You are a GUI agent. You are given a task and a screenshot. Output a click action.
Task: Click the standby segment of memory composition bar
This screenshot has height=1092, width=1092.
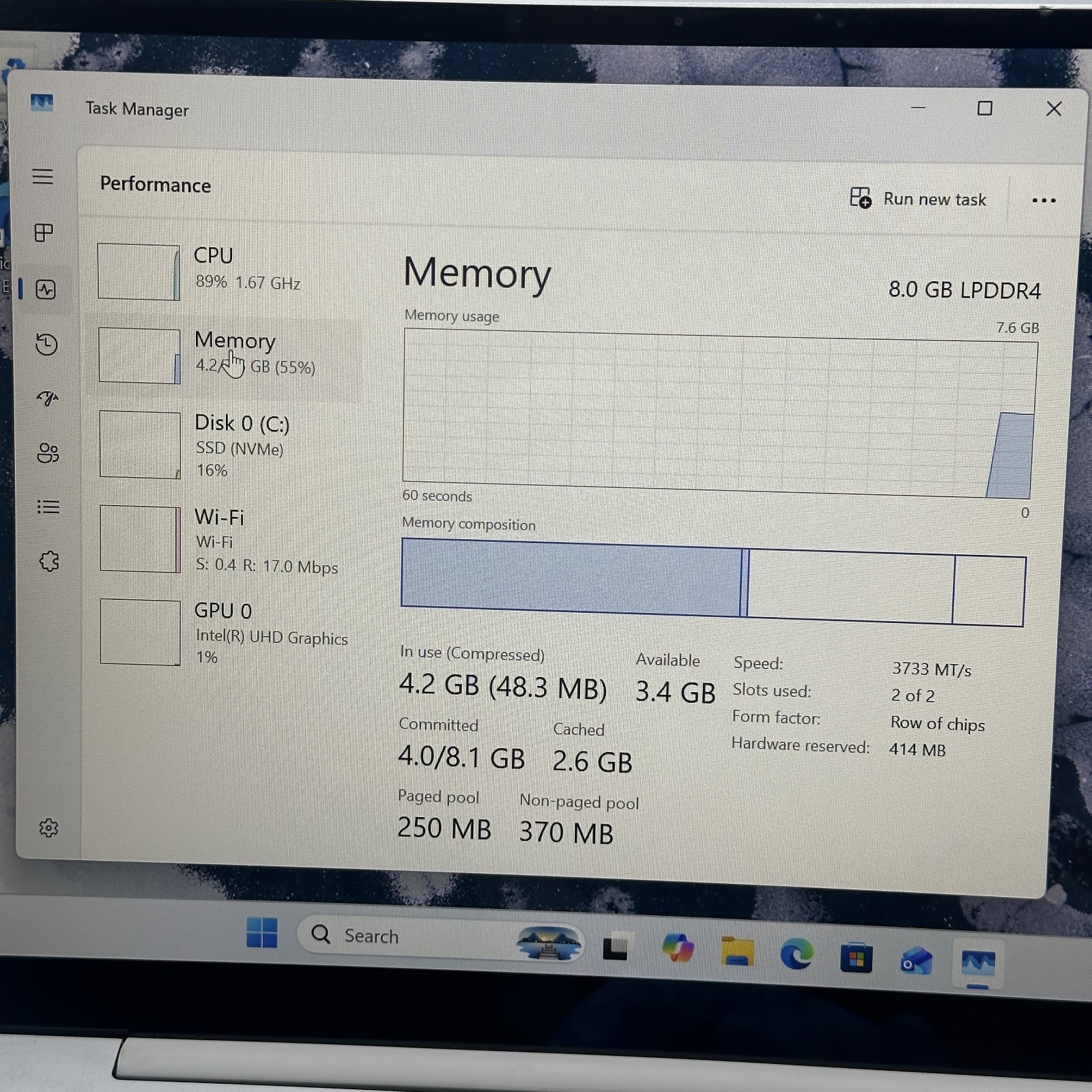[x=851, y=586]
